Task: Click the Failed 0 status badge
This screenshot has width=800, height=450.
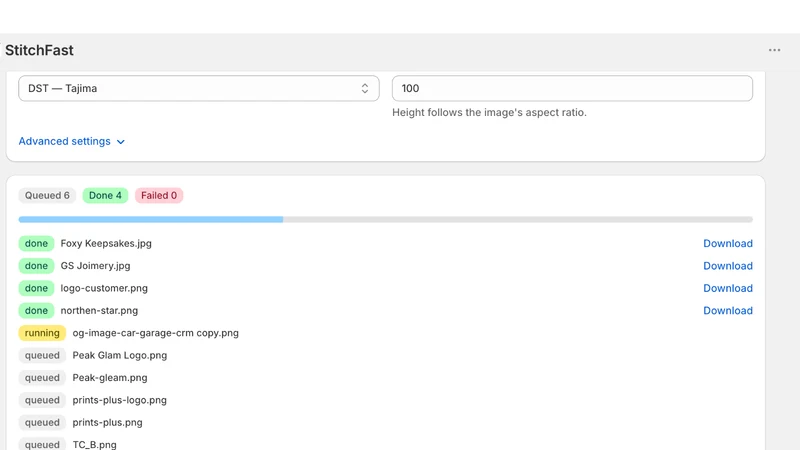Action: pos(159,195)
